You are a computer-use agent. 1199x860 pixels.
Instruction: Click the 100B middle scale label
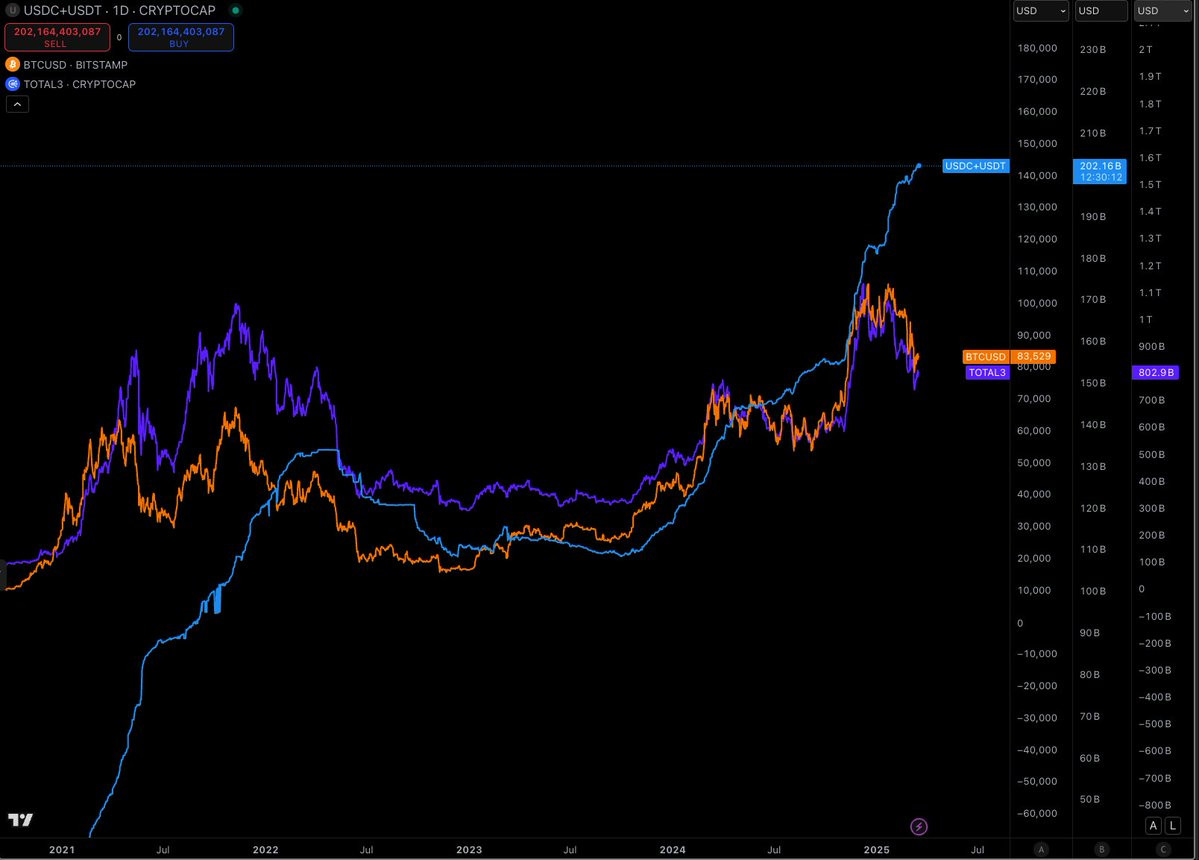click(x=1093, y=591)
